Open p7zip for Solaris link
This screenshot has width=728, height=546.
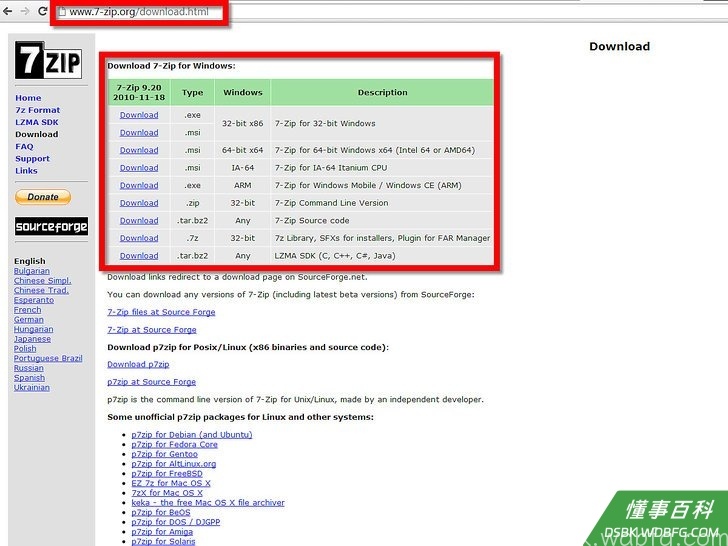coord(163,541)
